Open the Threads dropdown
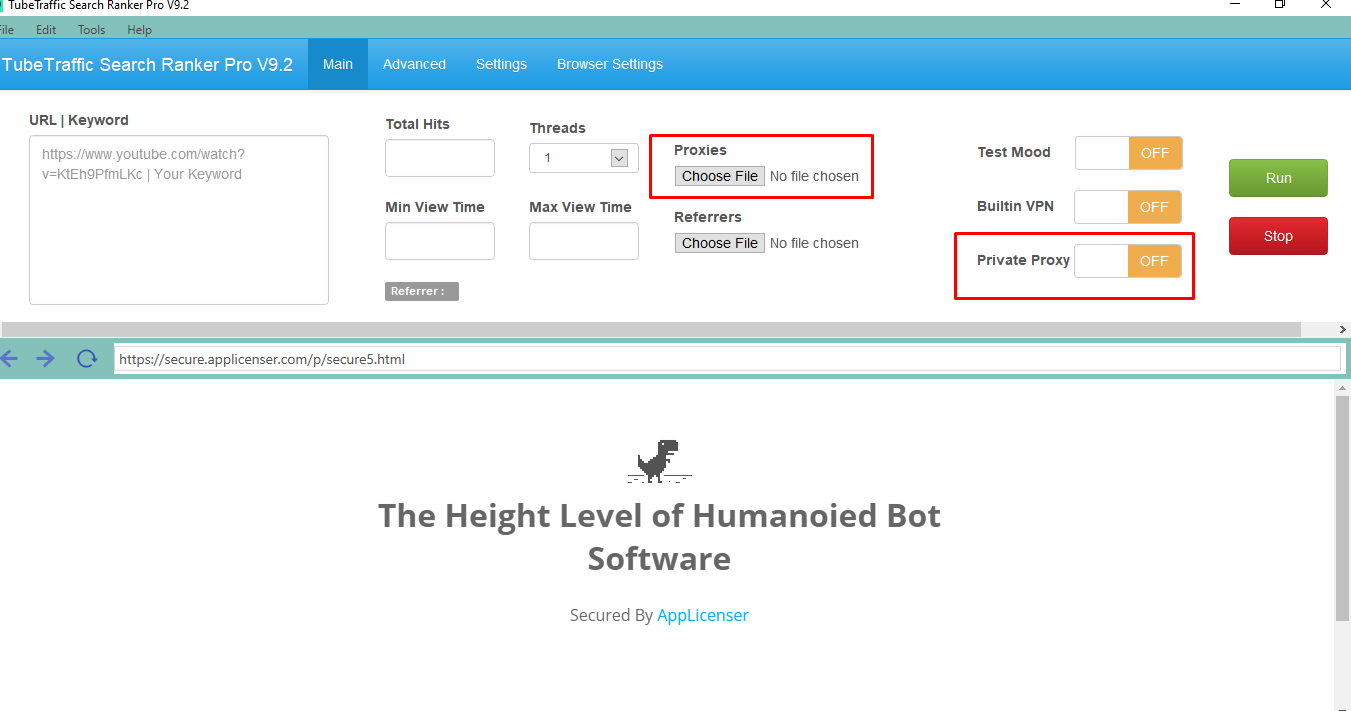The width and height of the screenshot is (1351, 711). pyautogui.click(x=584, y=158)
